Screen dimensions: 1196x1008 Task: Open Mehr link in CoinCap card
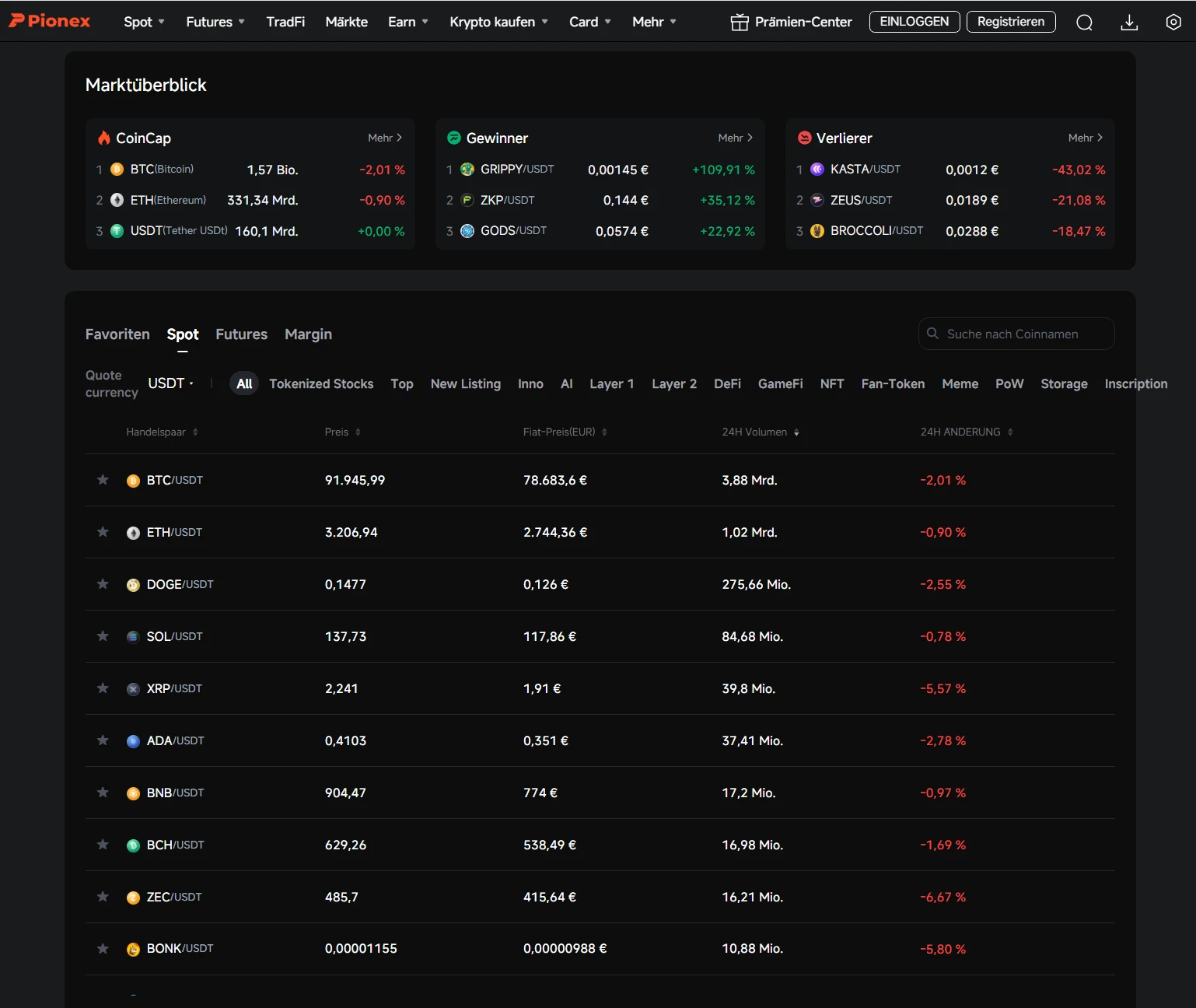[x=385, y=138]
